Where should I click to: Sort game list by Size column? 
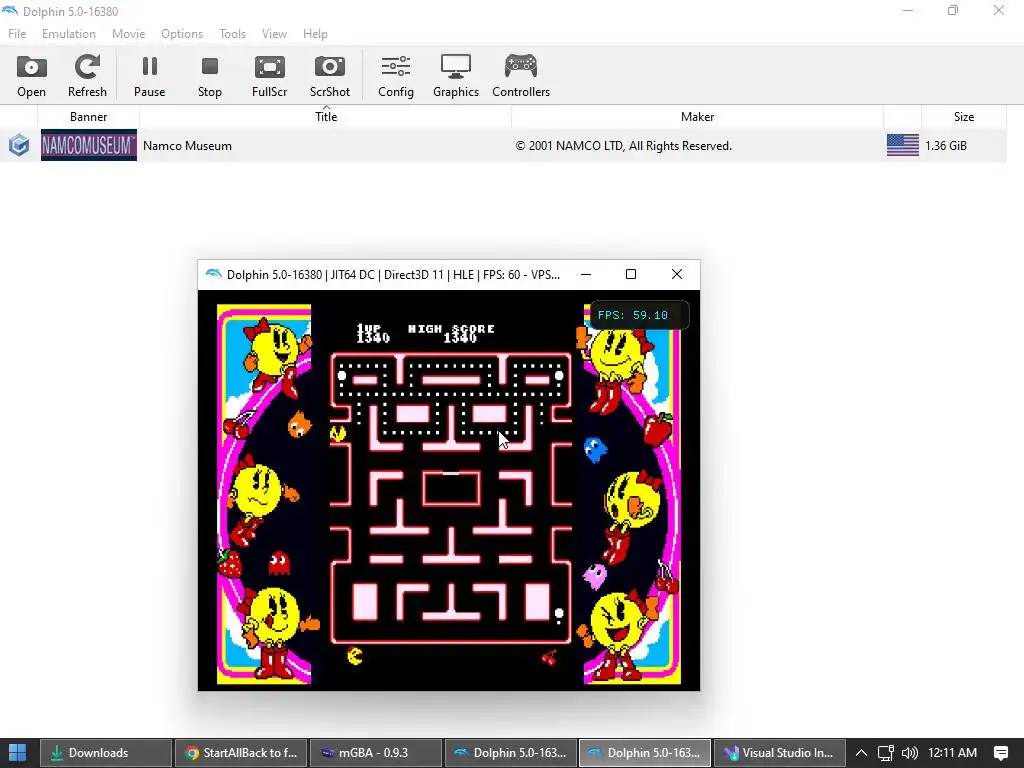click(x=964, y=117)
